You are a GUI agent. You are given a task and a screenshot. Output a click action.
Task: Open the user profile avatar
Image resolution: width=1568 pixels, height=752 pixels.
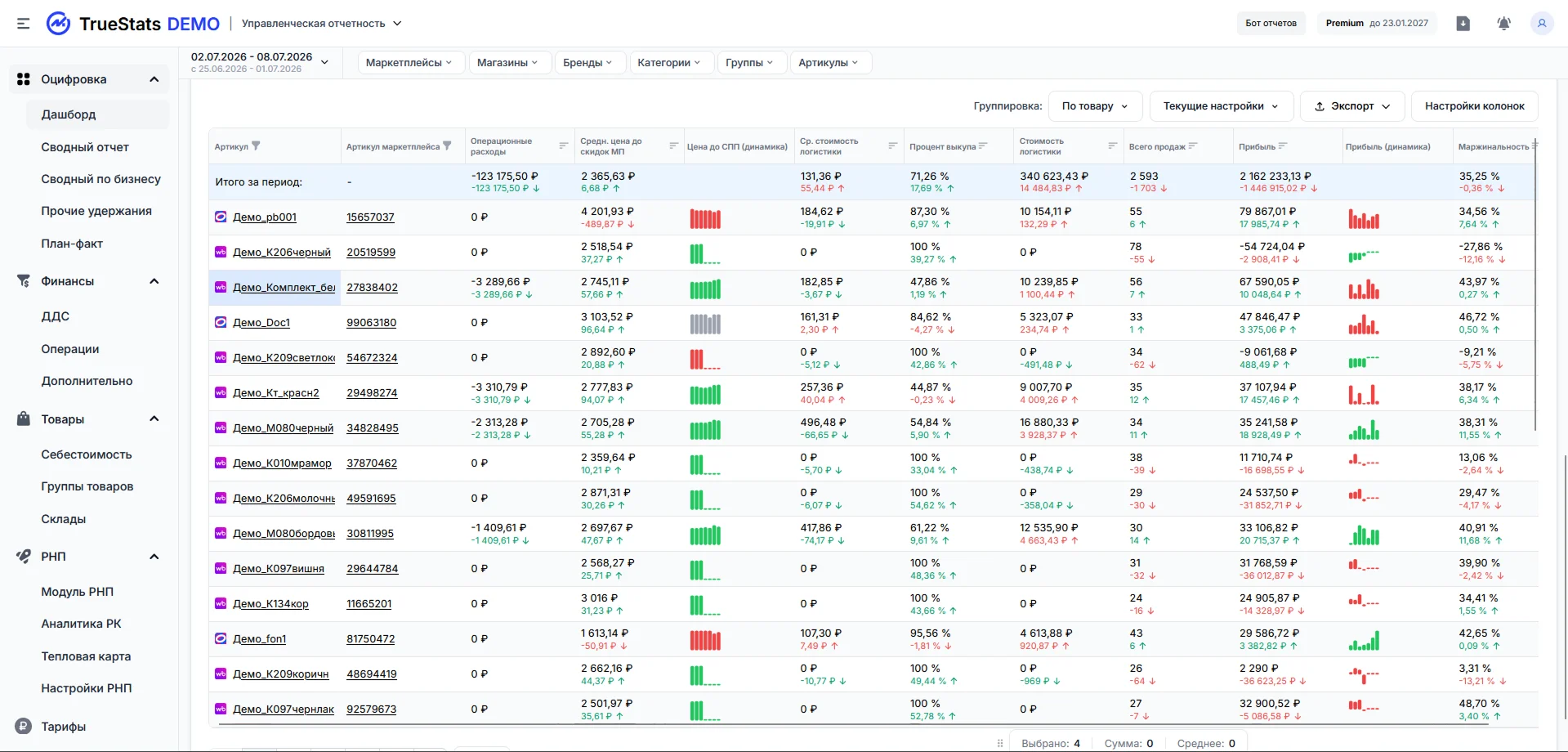tap(1542, 24)
